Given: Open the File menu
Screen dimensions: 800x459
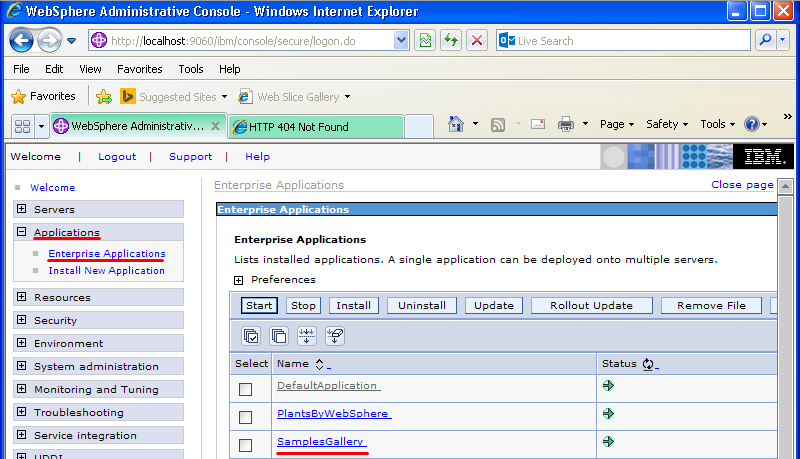Looking at the screenshot, I should tap(21, 69).
